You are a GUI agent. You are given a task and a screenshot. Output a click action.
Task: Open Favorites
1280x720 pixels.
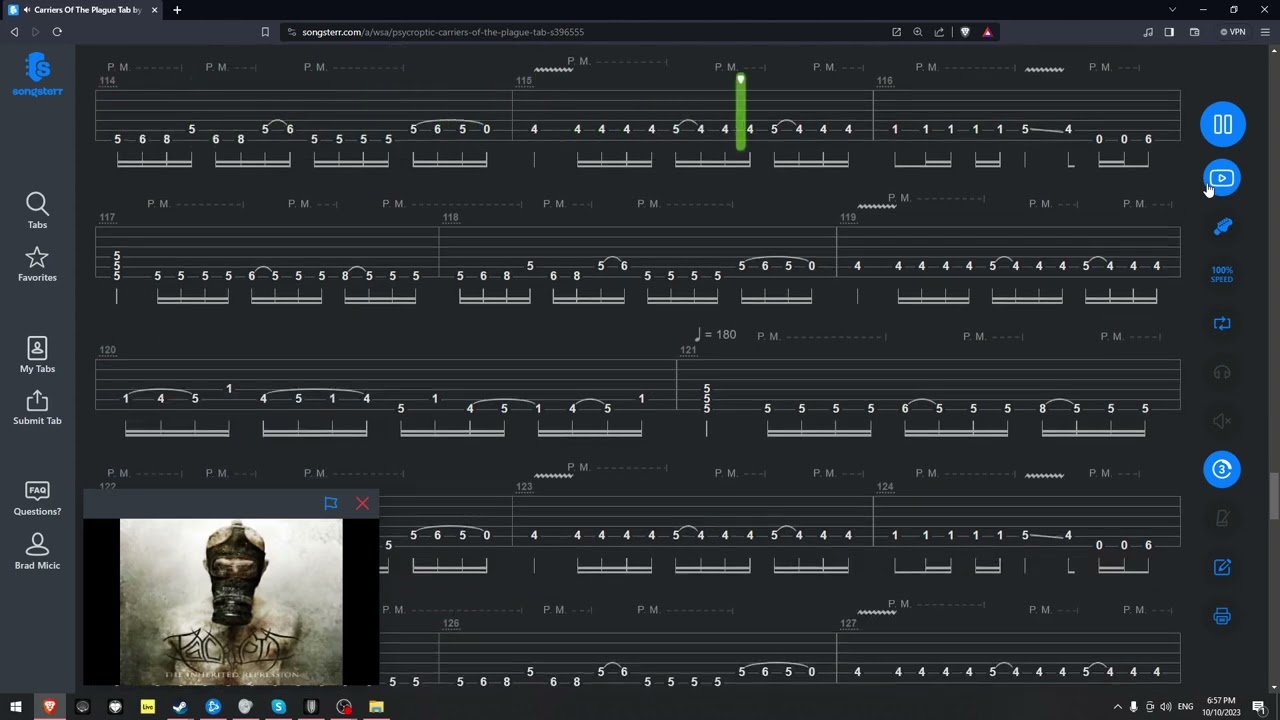tap(37, 264)
